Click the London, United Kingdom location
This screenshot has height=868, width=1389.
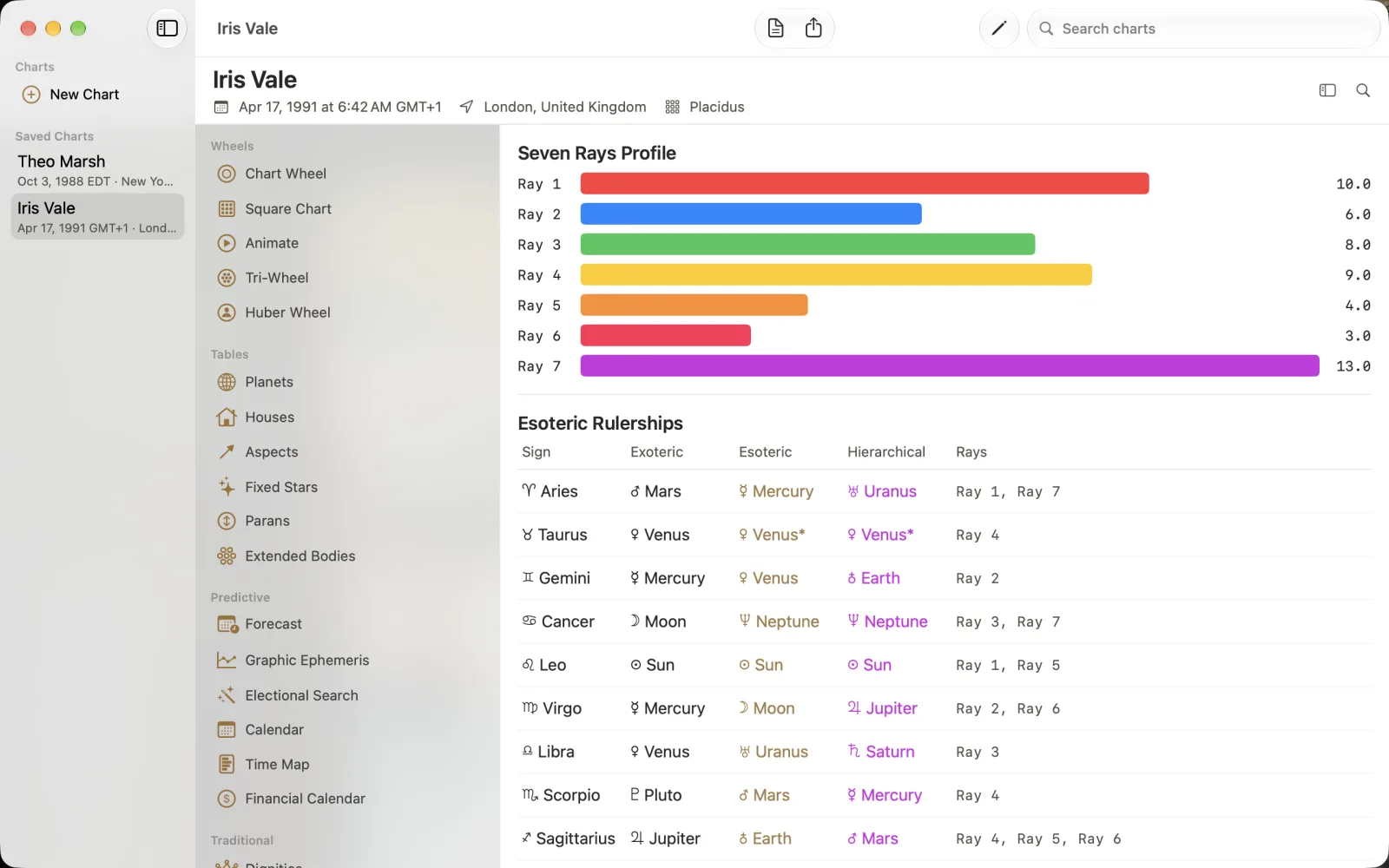[x=565, y=107]
